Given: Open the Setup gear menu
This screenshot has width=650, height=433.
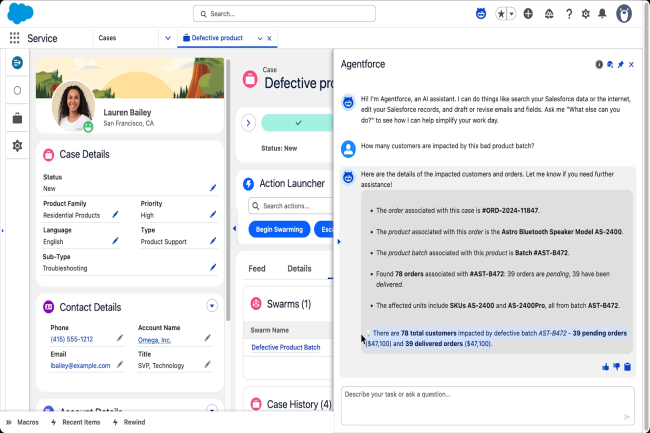Looking at the screenshot, I should point(586,14).
